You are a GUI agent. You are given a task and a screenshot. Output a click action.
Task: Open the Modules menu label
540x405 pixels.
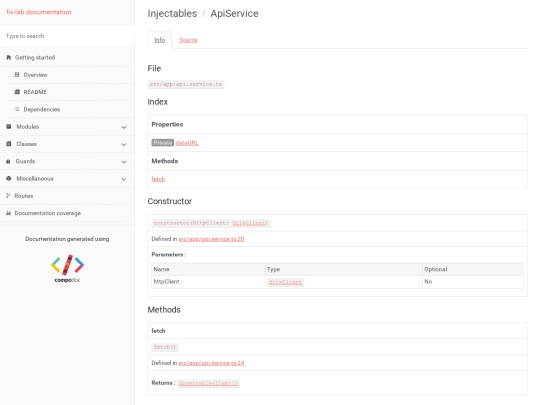28,126
